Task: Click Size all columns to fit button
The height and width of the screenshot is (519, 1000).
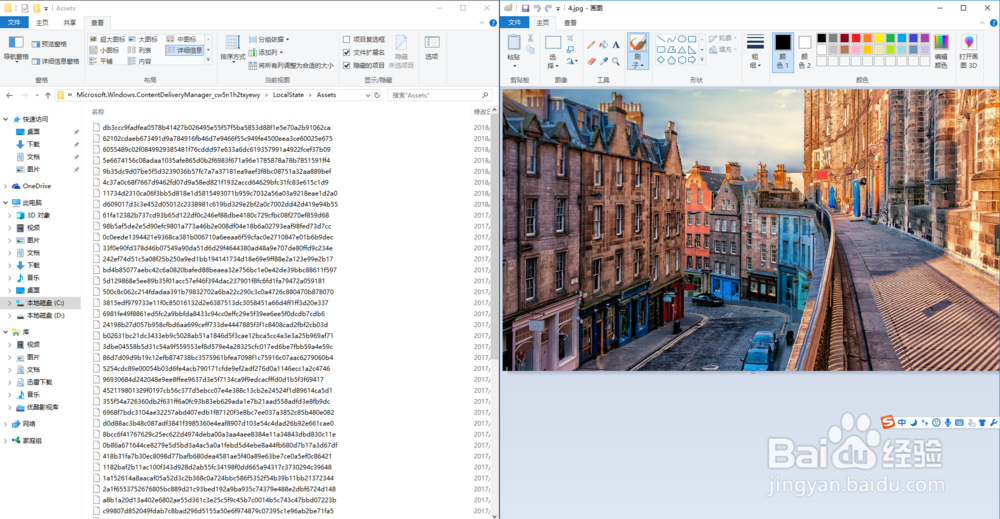Action: [x=291, y=65]
